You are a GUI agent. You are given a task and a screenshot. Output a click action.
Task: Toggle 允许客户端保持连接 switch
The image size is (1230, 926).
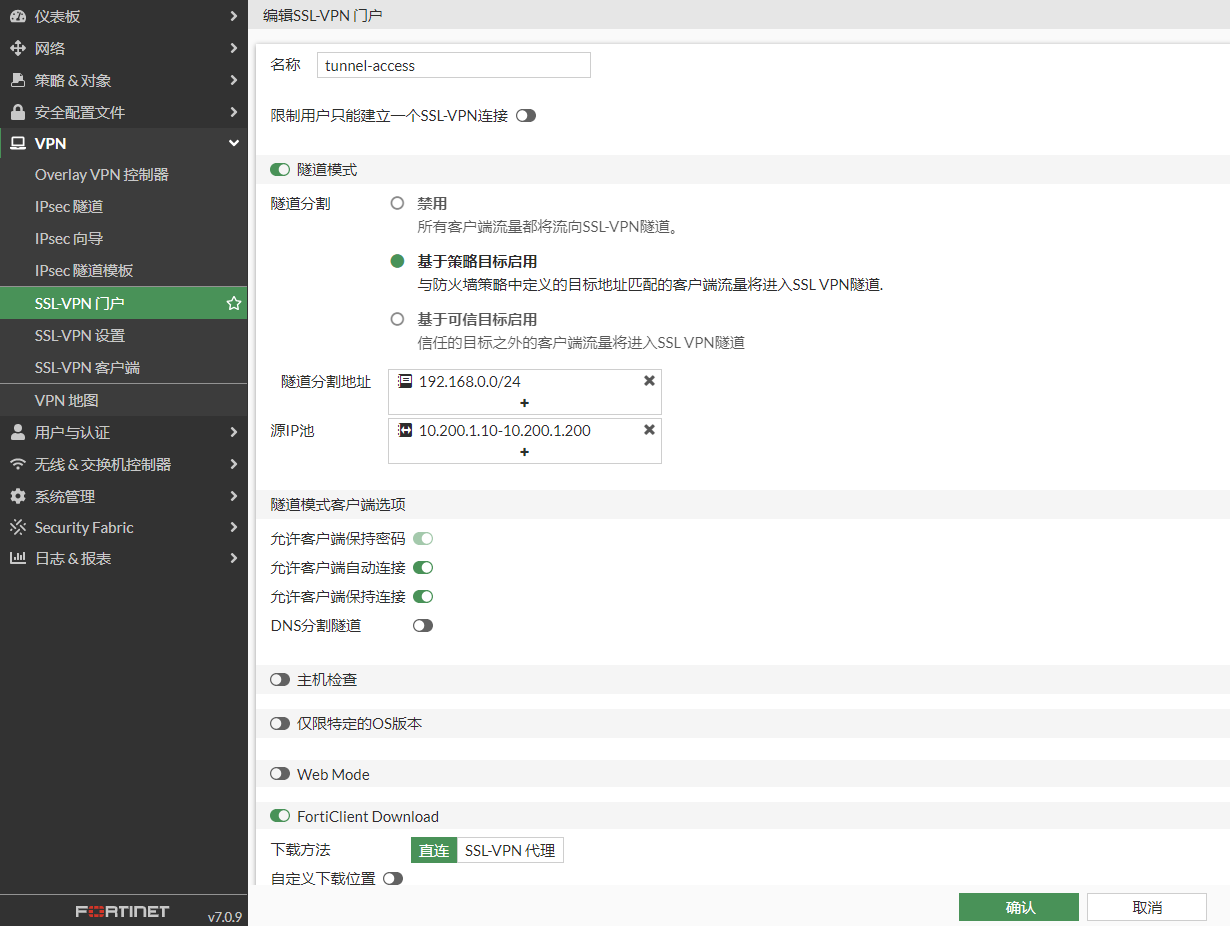tap(423, 596)
